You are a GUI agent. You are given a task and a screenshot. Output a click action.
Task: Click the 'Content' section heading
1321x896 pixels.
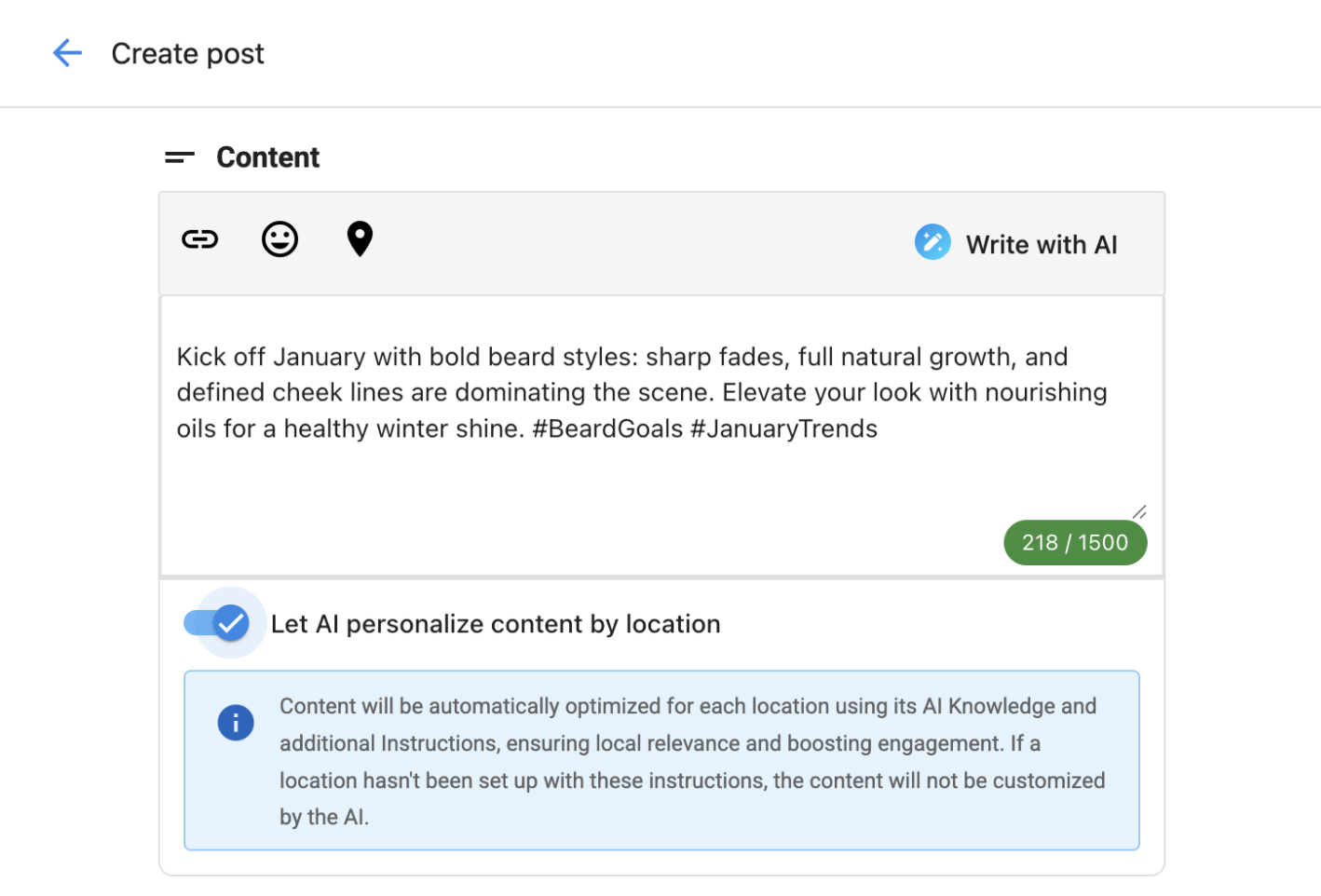pos(267,157)
